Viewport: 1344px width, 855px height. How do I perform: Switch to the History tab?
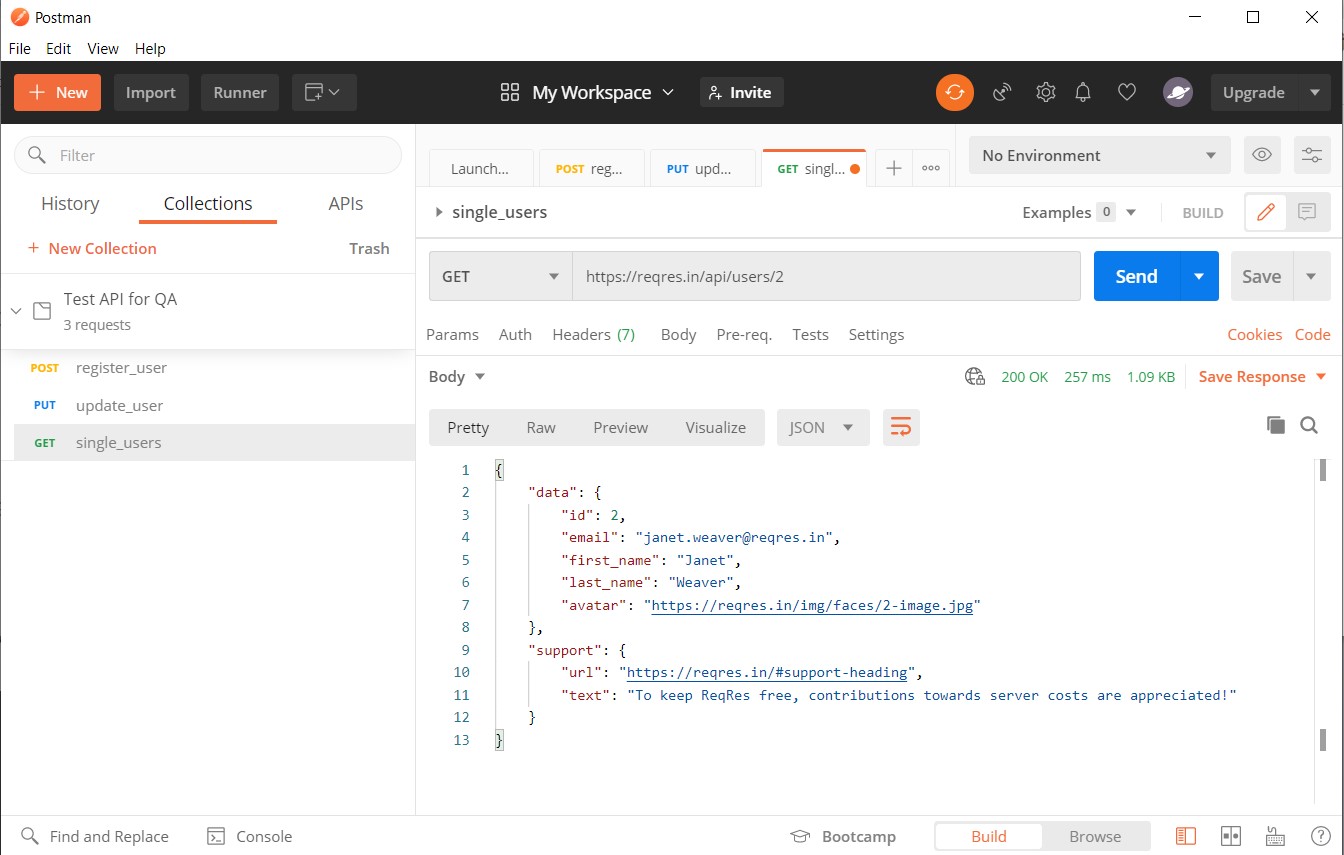point(70,203)
